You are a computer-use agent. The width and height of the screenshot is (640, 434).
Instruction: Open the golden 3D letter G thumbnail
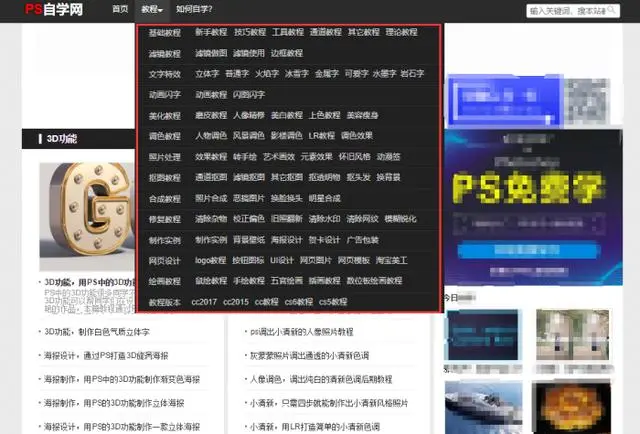click(x=87, y=216)
